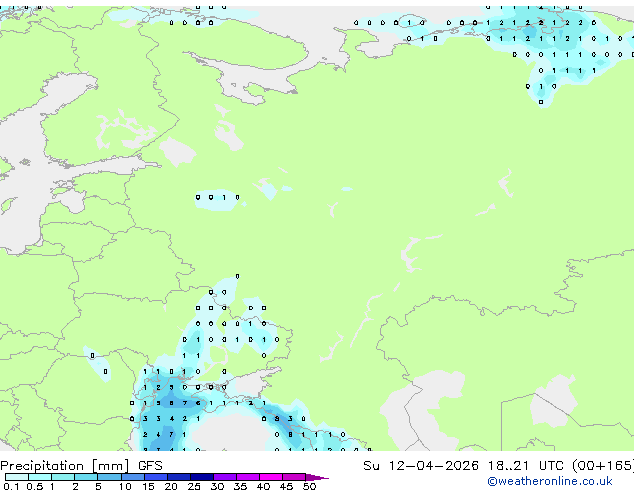The height and width of the screenshot is (490, 634).
Task: Select the 40–45 mm magenta legend swatch
Action: pos(271,477)
